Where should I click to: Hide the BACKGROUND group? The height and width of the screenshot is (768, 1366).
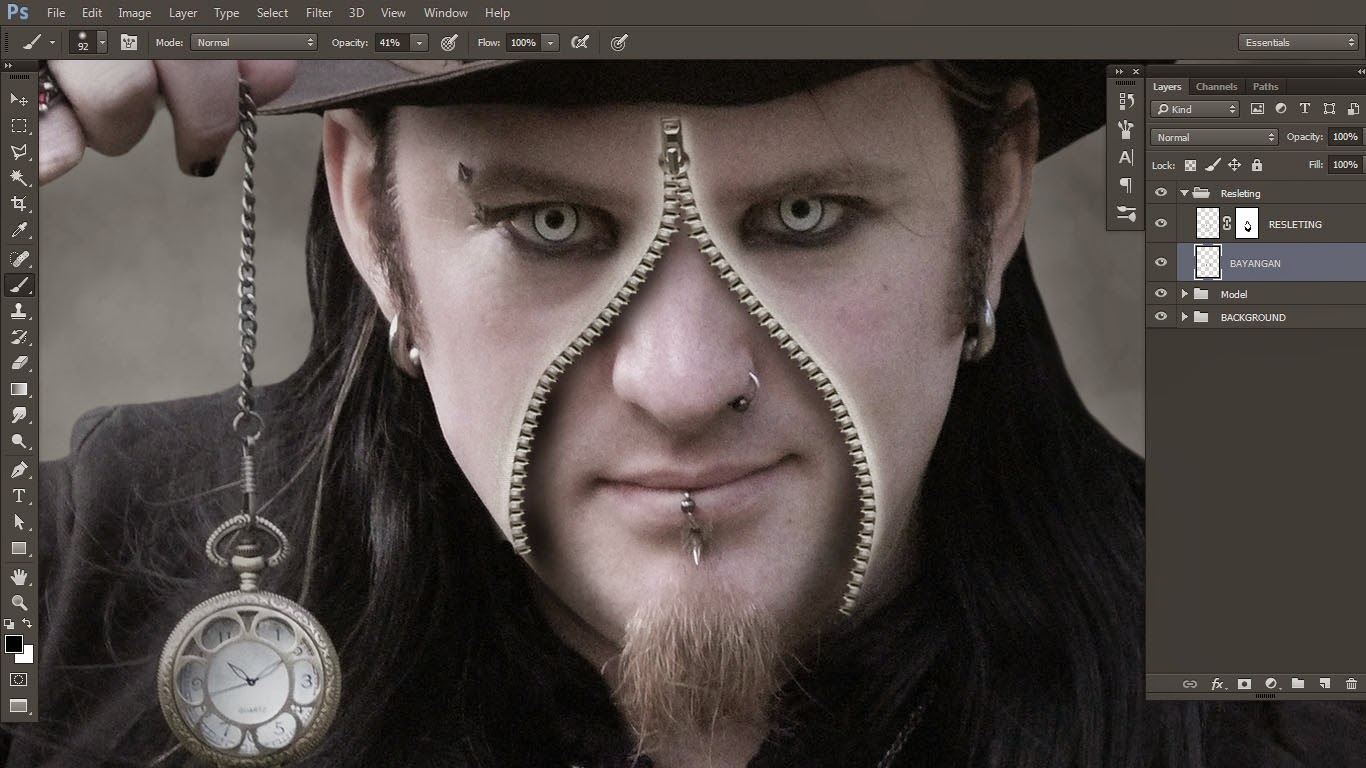pyautogui.click(x=1161, y=317)
